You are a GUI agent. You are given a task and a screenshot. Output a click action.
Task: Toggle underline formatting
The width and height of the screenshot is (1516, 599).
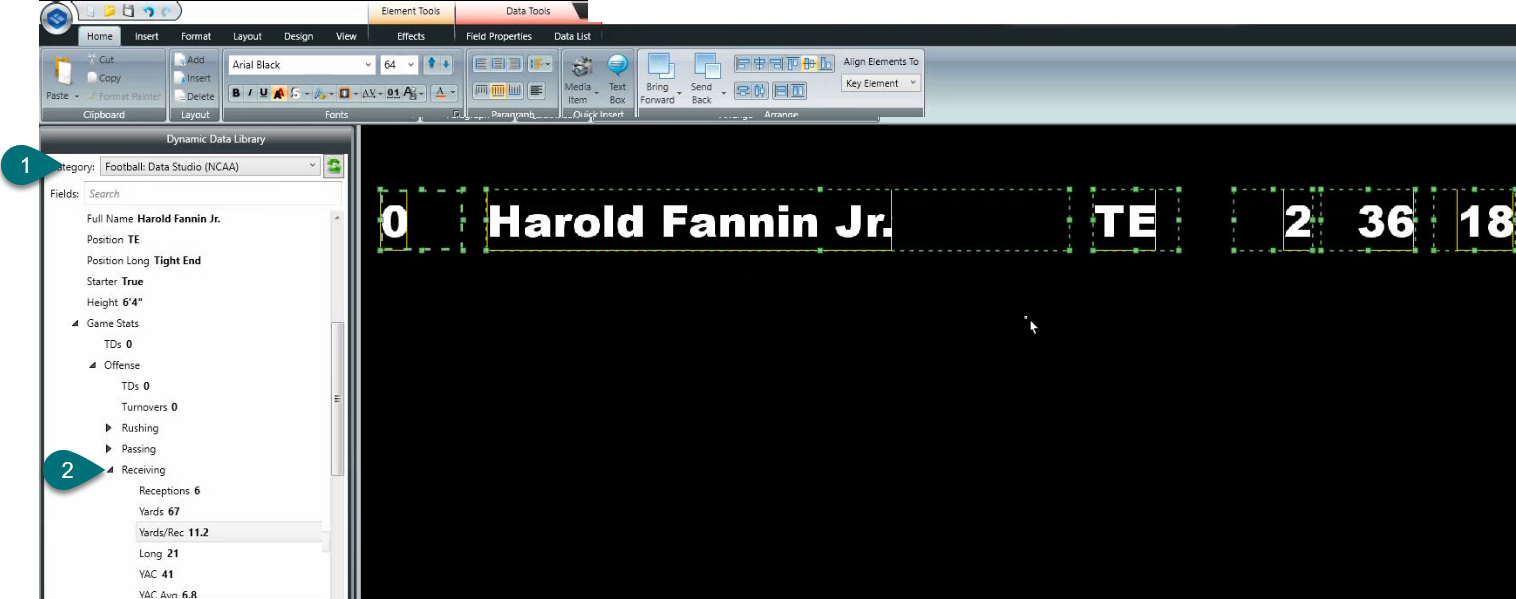pos(264,93)
